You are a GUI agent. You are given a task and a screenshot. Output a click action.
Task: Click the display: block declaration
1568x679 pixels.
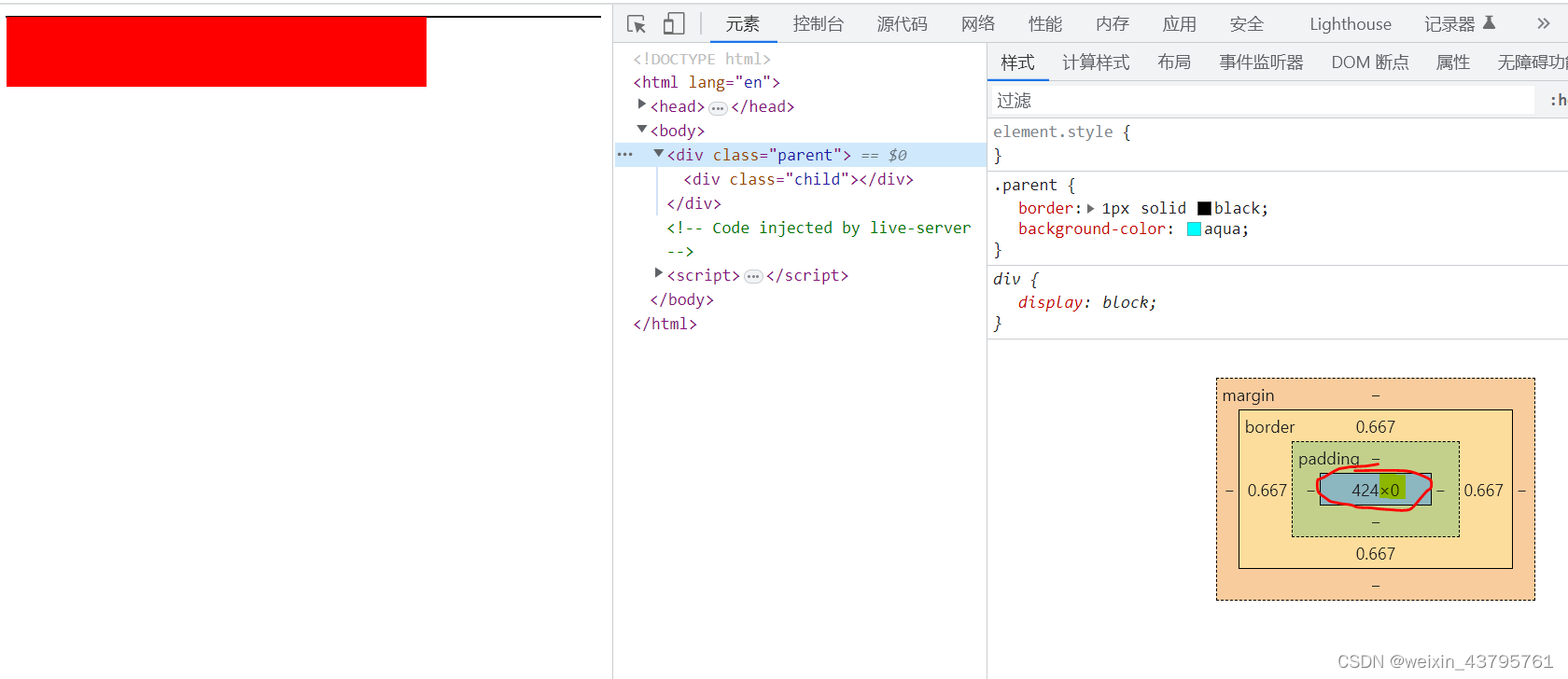click(x=1086, y=303)
